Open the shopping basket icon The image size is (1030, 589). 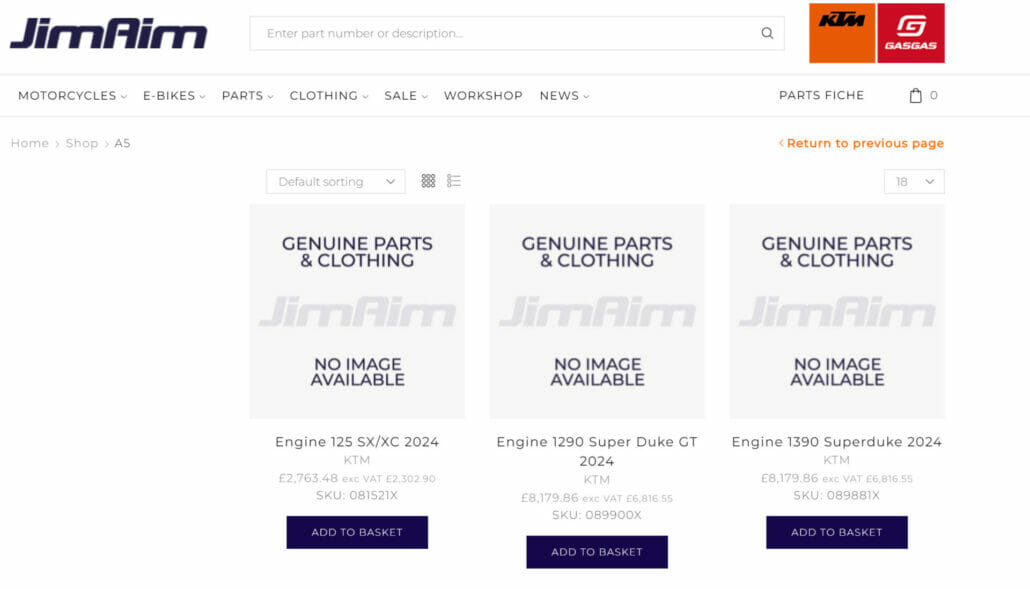pos(916,96)
